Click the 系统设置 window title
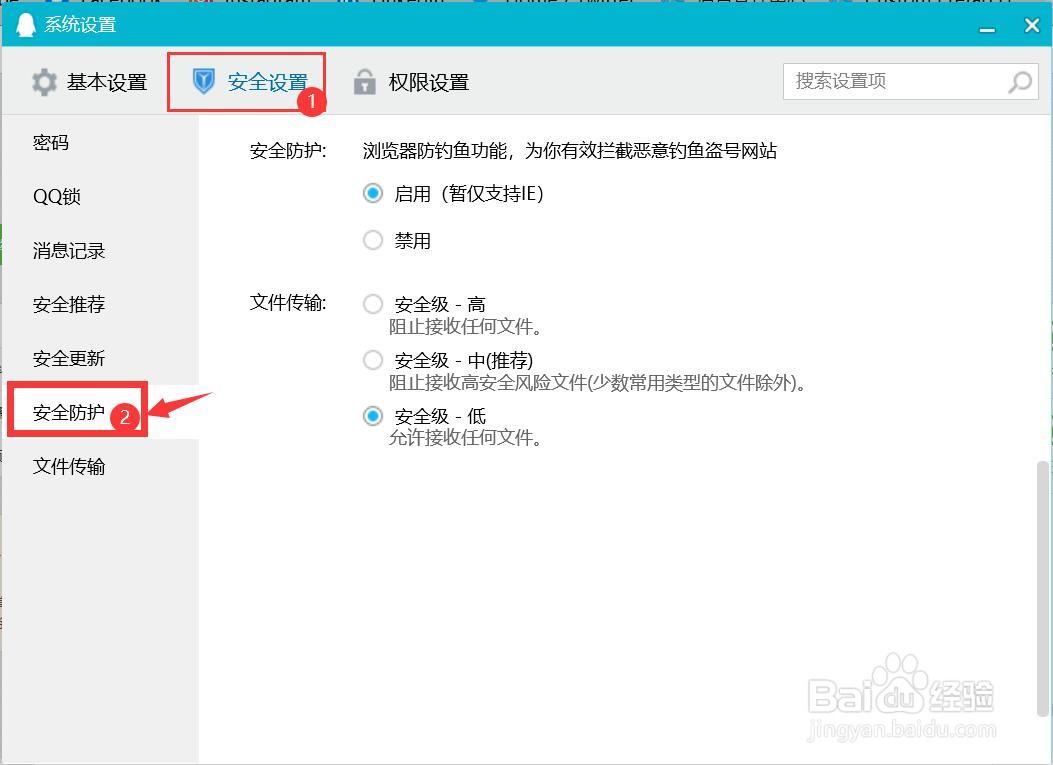Screen dimensions: 1053x765 [81, 25]
